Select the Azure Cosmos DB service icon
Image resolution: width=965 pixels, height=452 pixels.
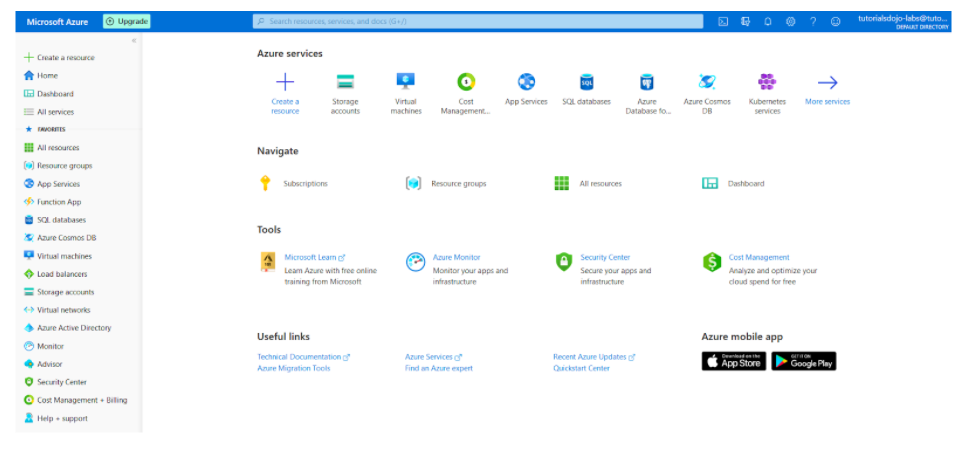707,83
